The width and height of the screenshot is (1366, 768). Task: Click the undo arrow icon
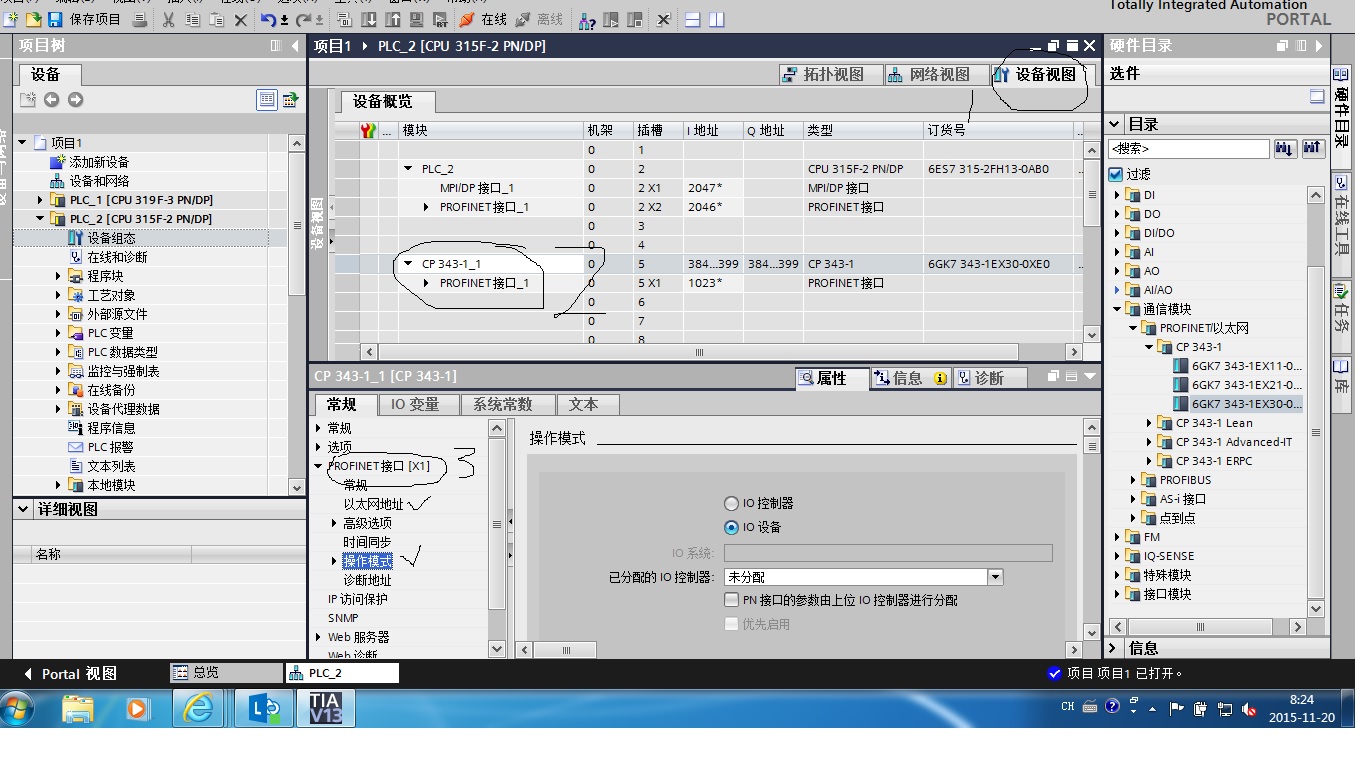[268, 19]
